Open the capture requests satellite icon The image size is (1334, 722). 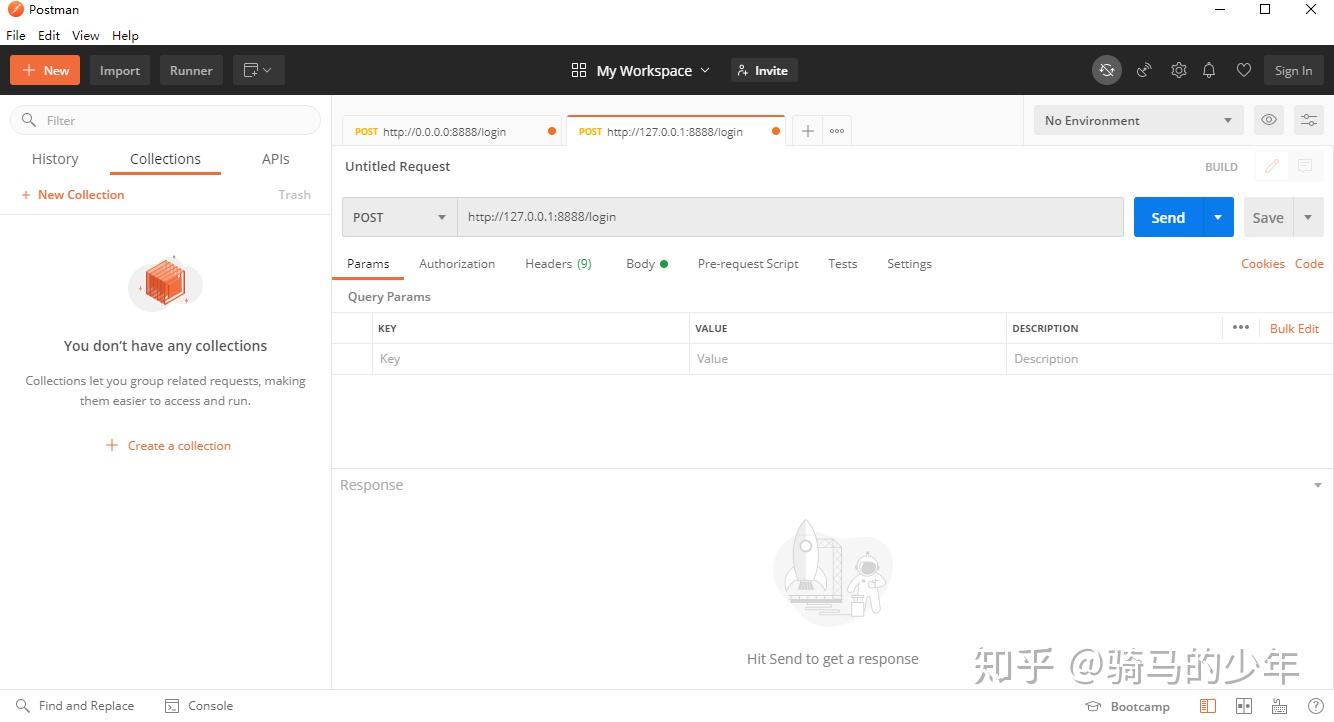[x=1144, y=70]
